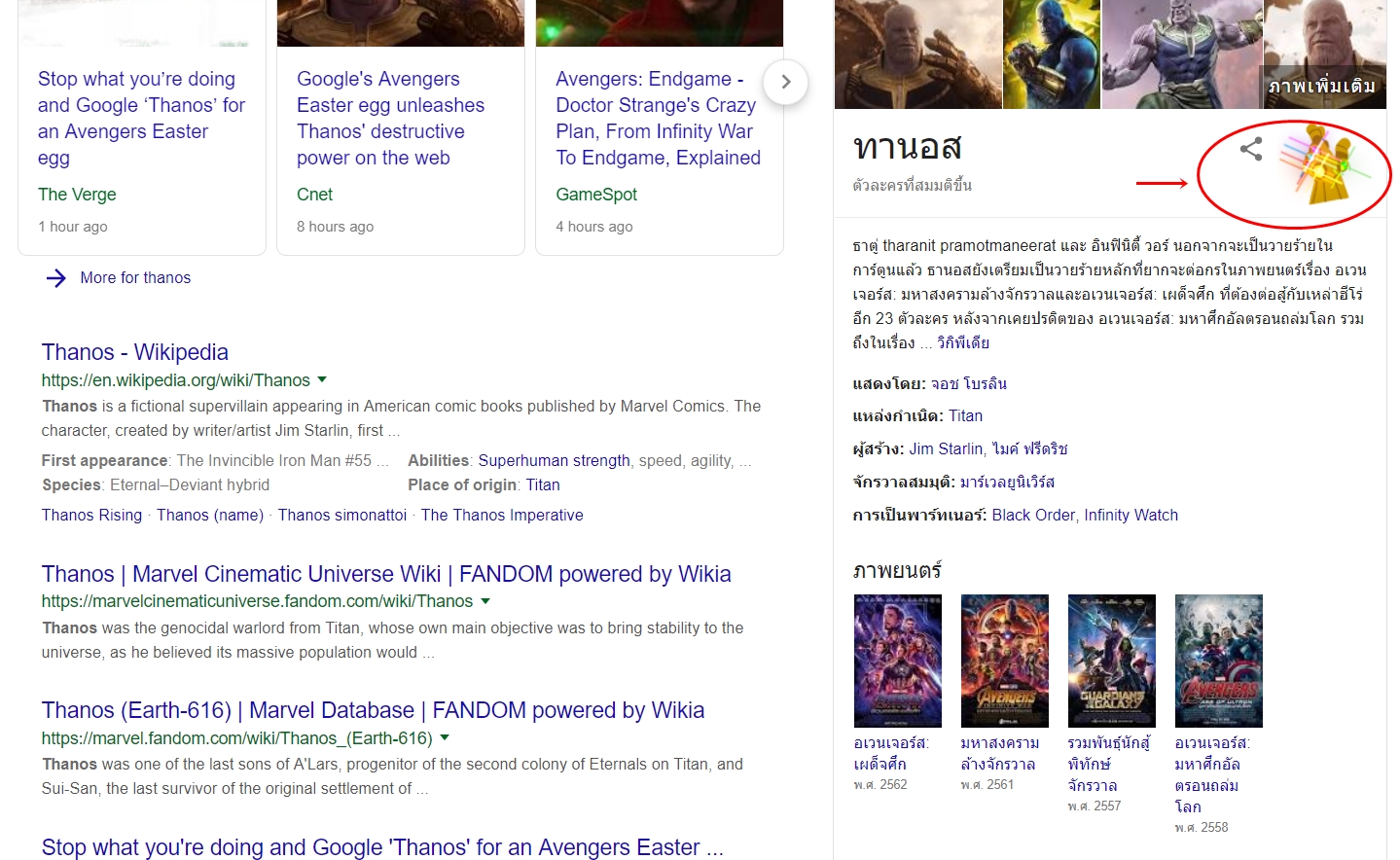The height and width of the screenshot is (860, 1400).
Task: Click the Cnet card image thumbnail
Action: (x=401, y=23)
